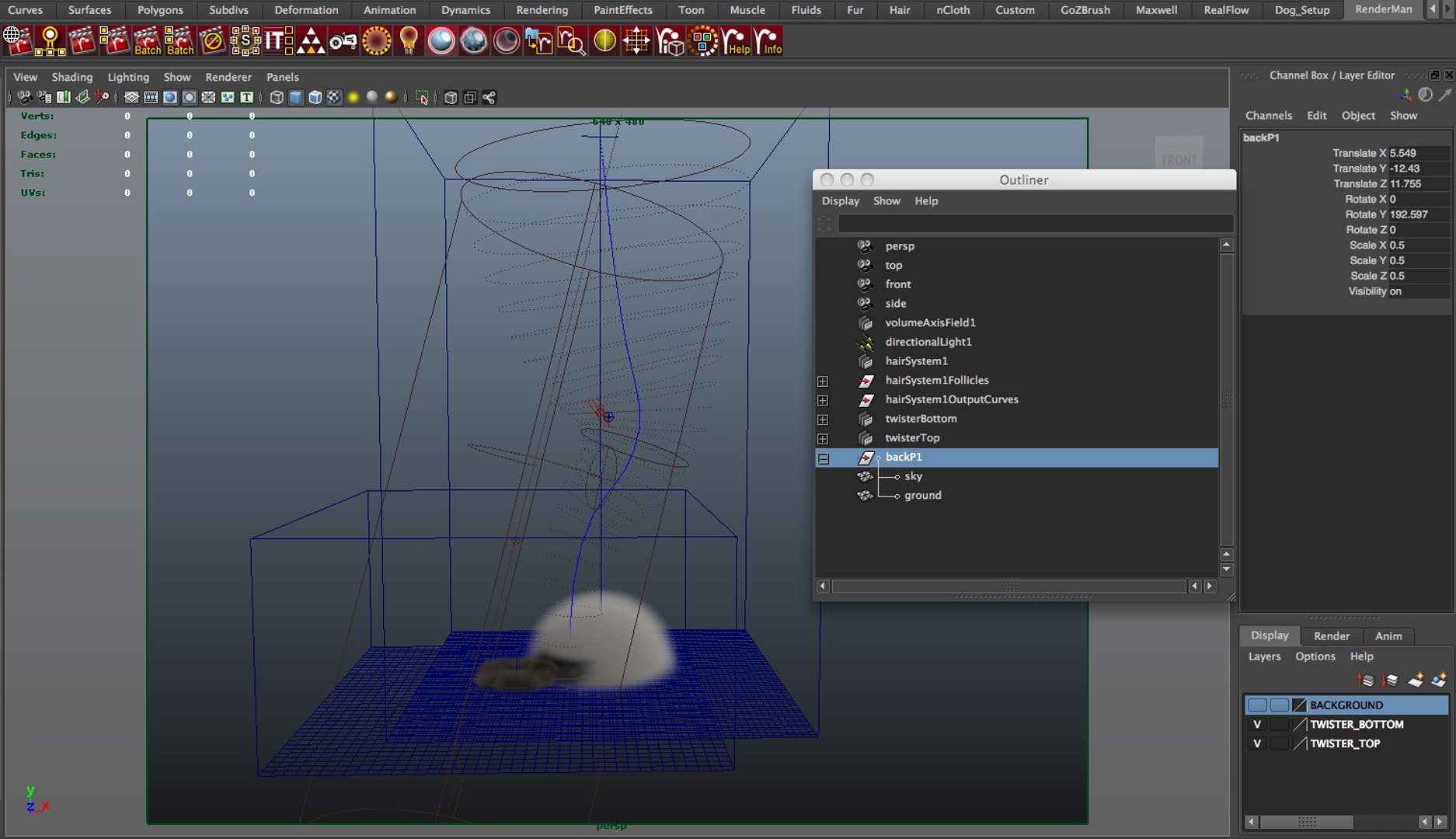Create a new empty layer icon

coord(1416,680)
